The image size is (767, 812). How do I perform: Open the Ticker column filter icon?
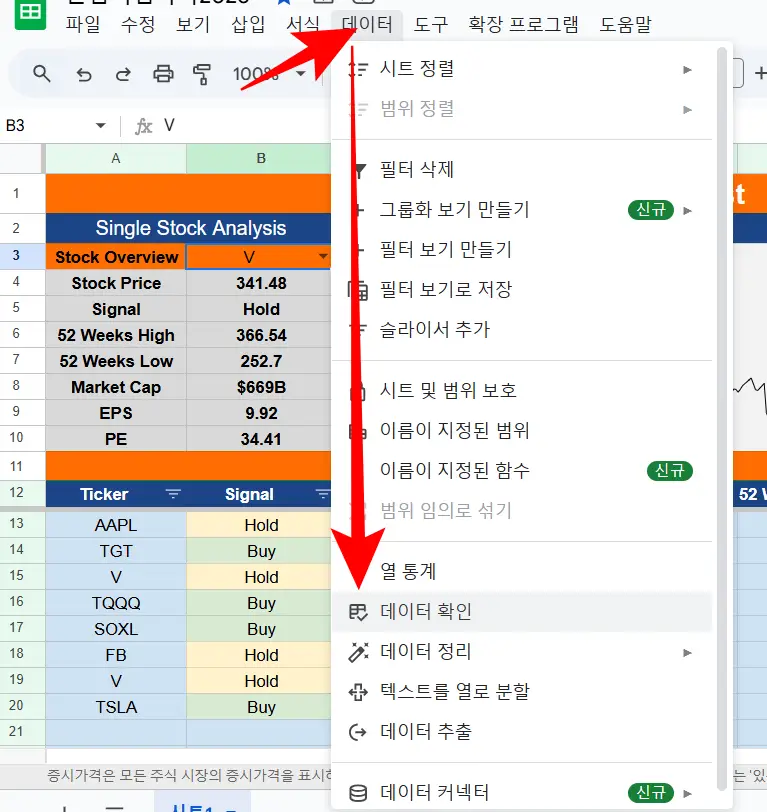173,494
